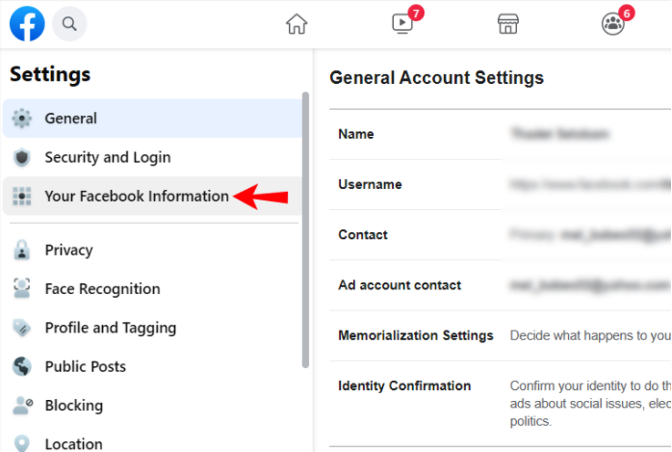Edit the Ad account contact row

coord(500,285)
